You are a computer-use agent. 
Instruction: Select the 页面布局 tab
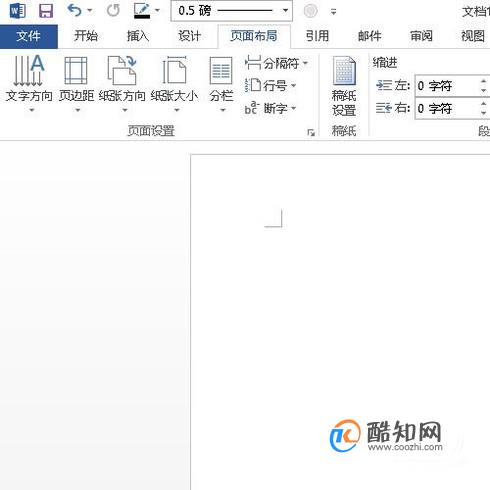tap(254, 36)
